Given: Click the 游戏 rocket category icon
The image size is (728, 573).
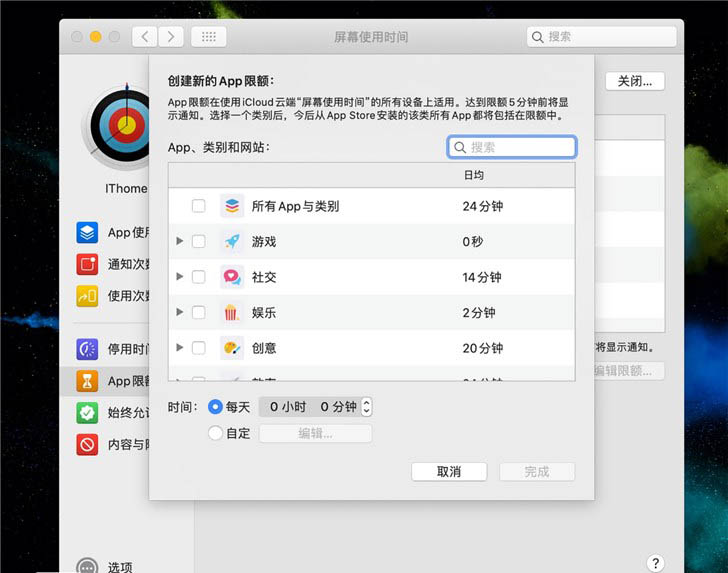Looking at the screenshot, I should click(x=231, y=241).
